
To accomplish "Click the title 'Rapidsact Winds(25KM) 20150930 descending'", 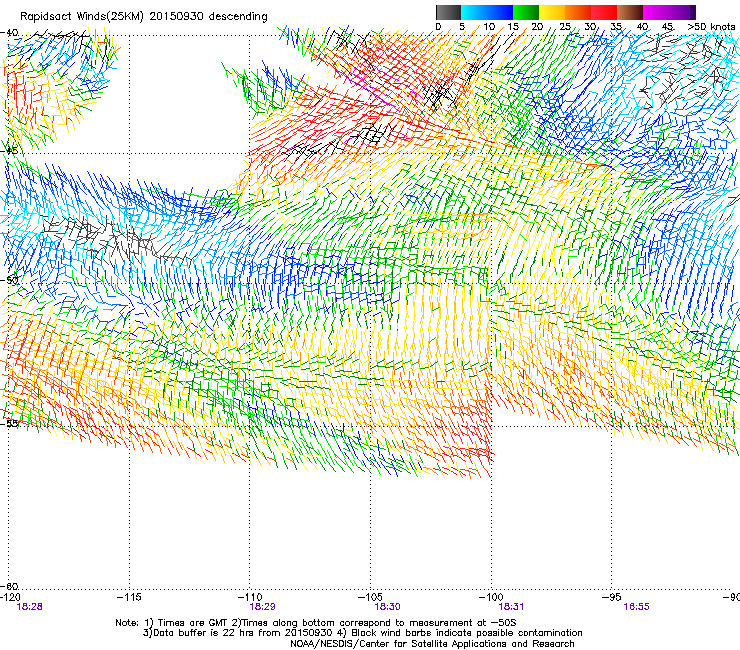I will 144,17.
